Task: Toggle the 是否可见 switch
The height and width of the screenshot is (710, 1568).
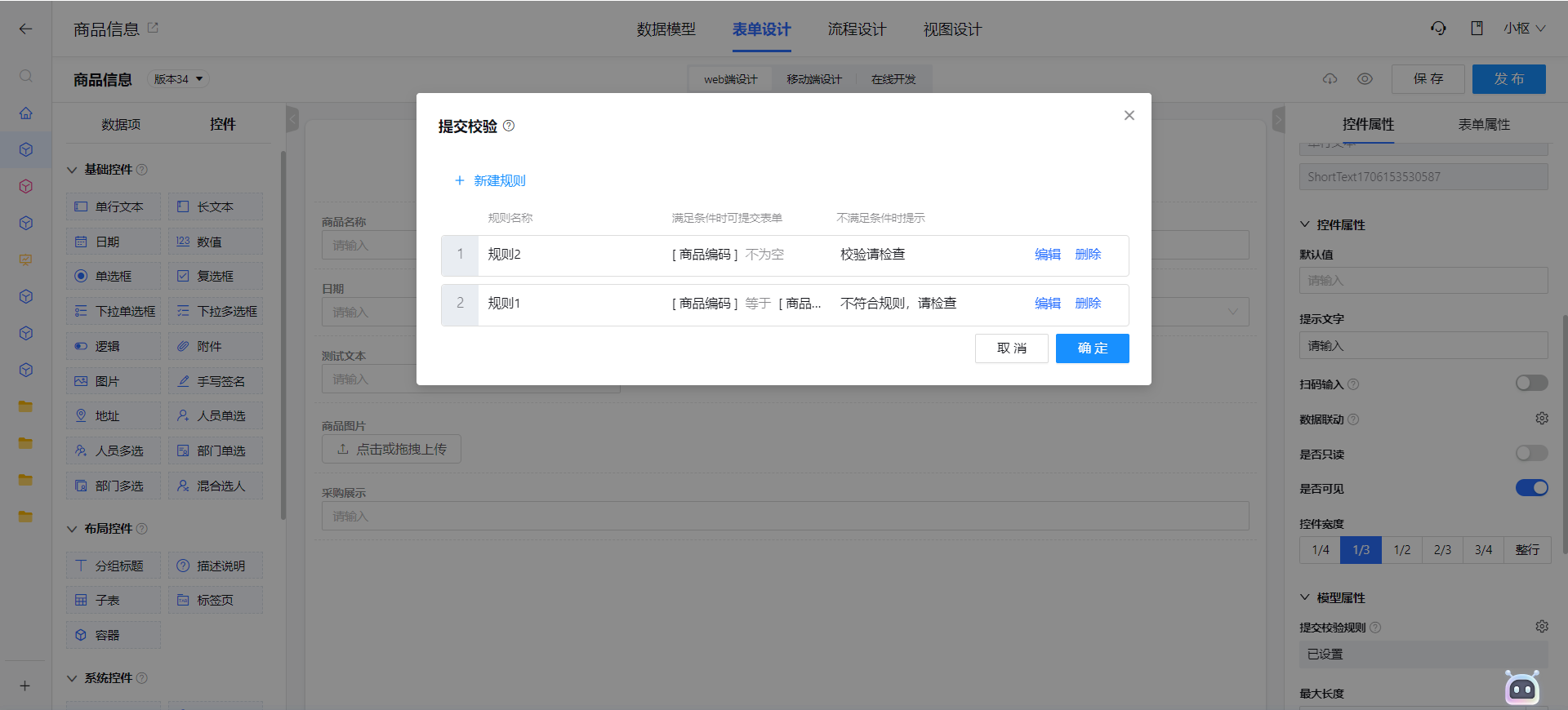Action: point(1531,488)
